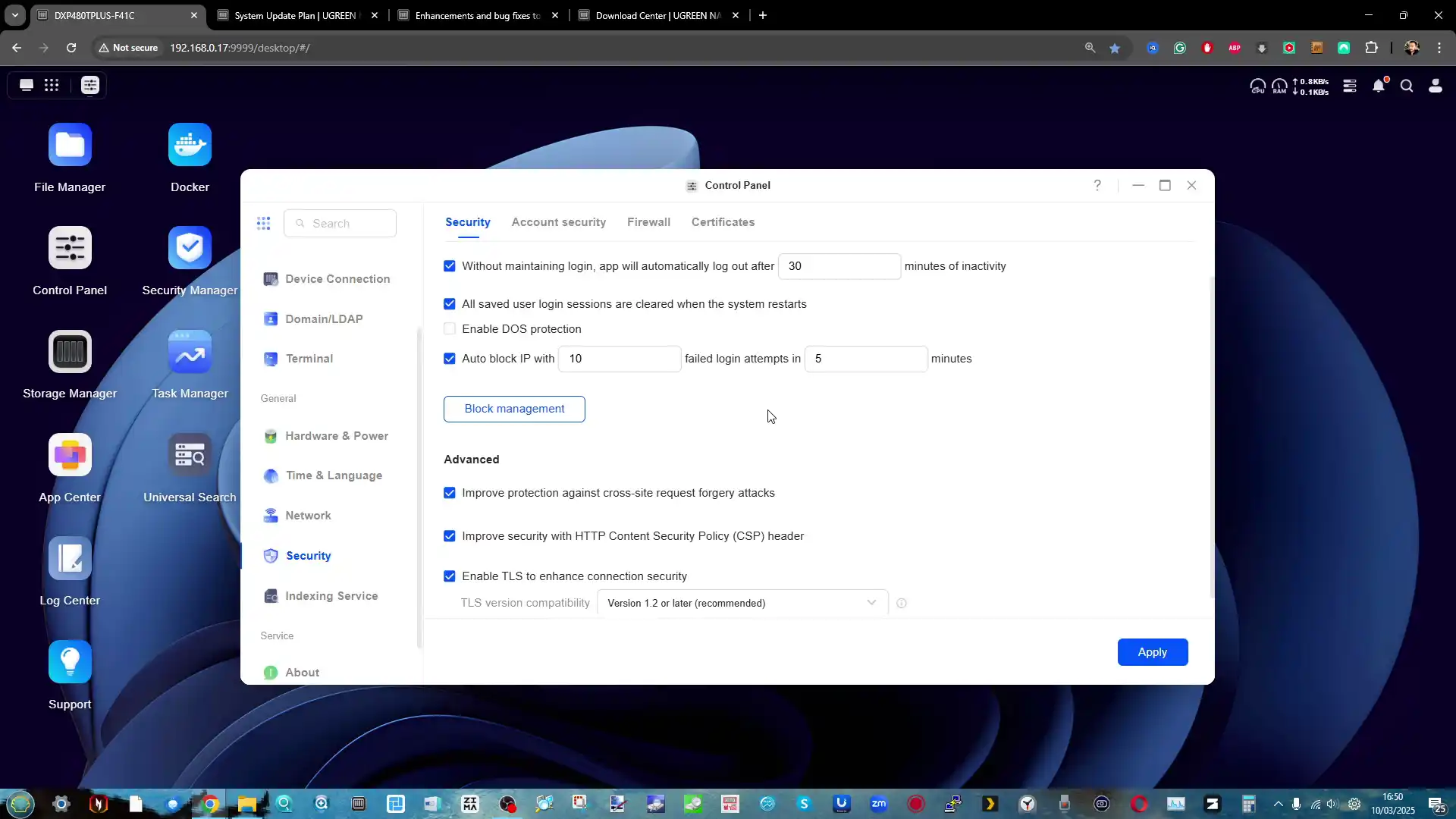Click the Block management button

[514, 409]
